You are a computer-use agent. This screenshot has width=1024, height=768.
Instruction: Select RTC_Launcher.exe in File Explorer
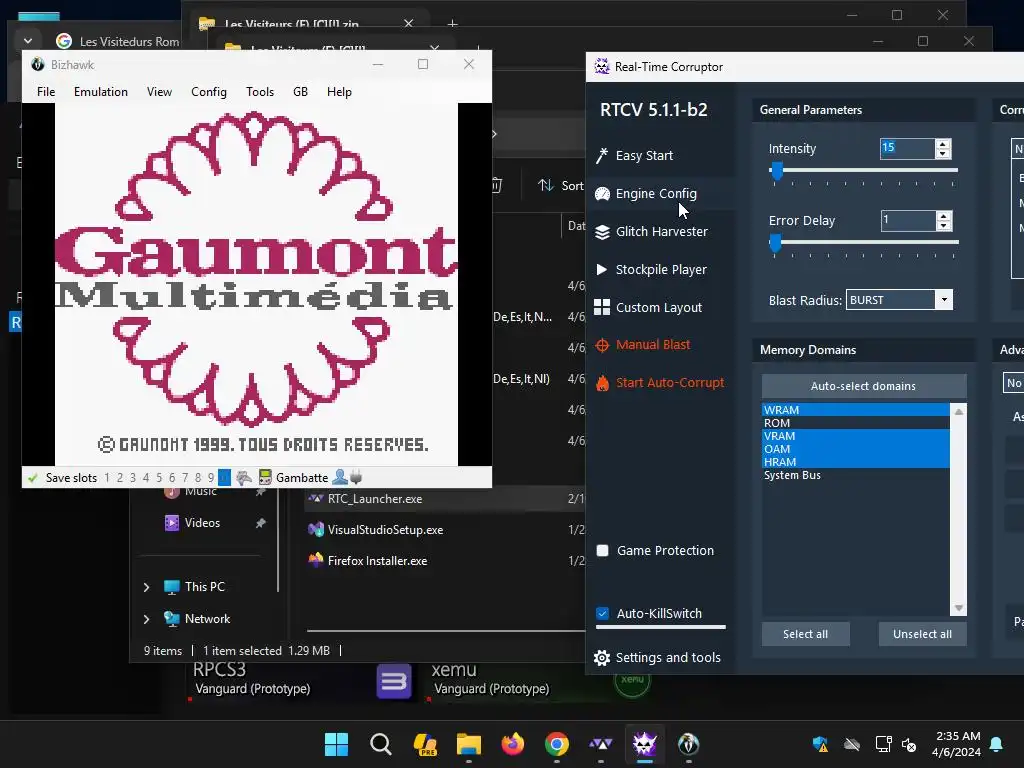pyautogui.click(x=375, y=499)
